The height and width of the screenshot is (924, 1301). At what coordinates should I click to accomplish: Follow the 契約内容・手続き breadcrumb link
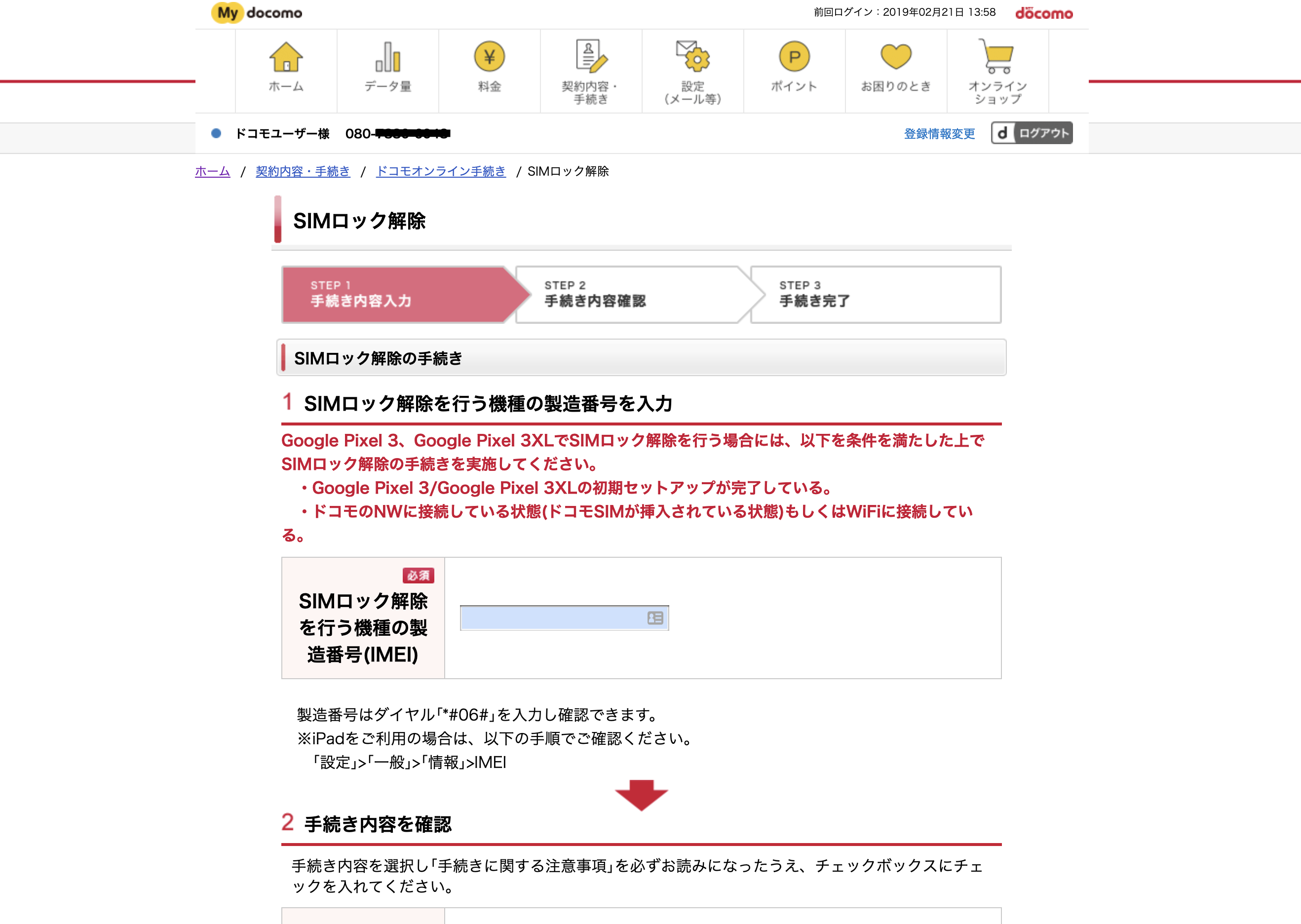303,171
